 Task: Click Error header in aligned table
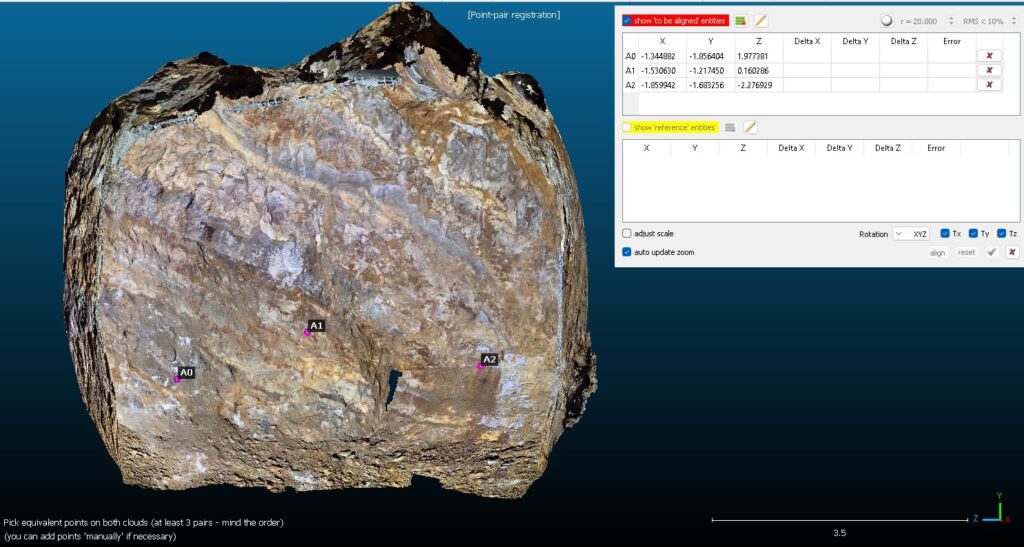[x=952, y=41]
